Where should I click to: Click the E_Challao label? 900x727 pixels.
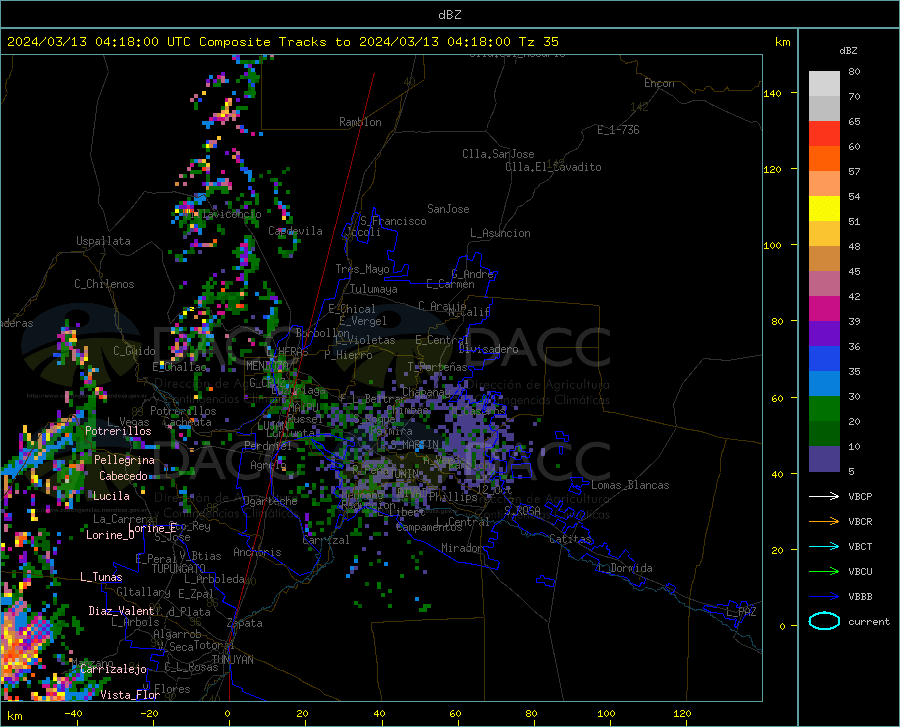pos(179,367)
